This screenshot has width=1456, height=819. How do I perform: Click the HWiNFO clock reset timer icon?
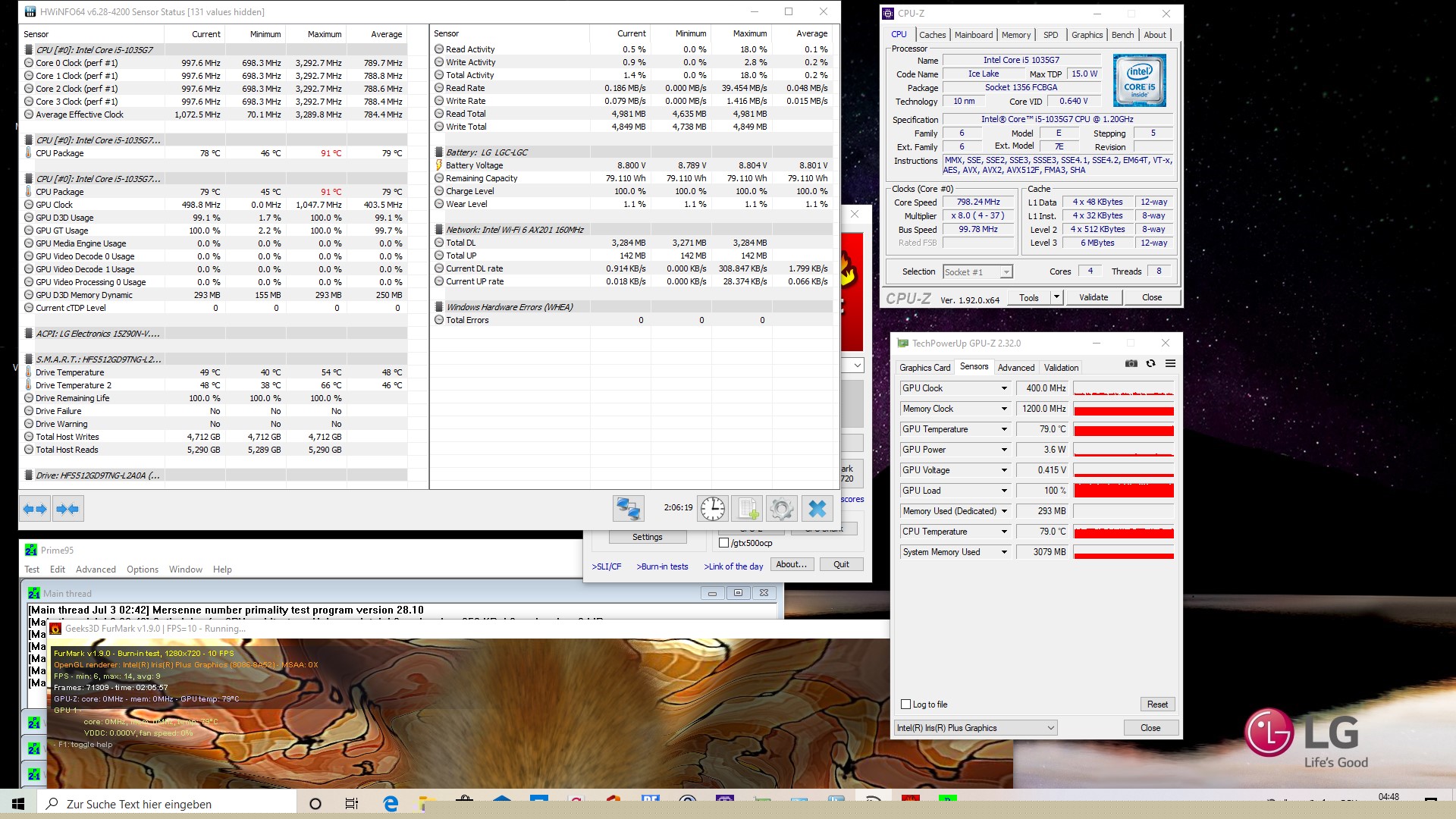[x=712, y=508]
